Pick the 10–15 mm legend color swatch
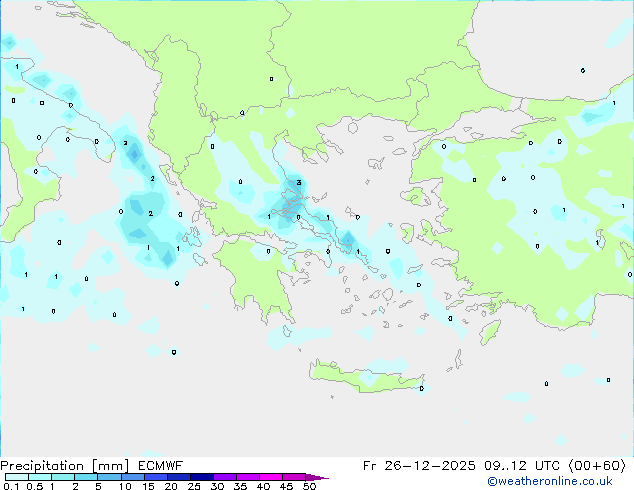The image size is (634, 490). pos(132,477)
